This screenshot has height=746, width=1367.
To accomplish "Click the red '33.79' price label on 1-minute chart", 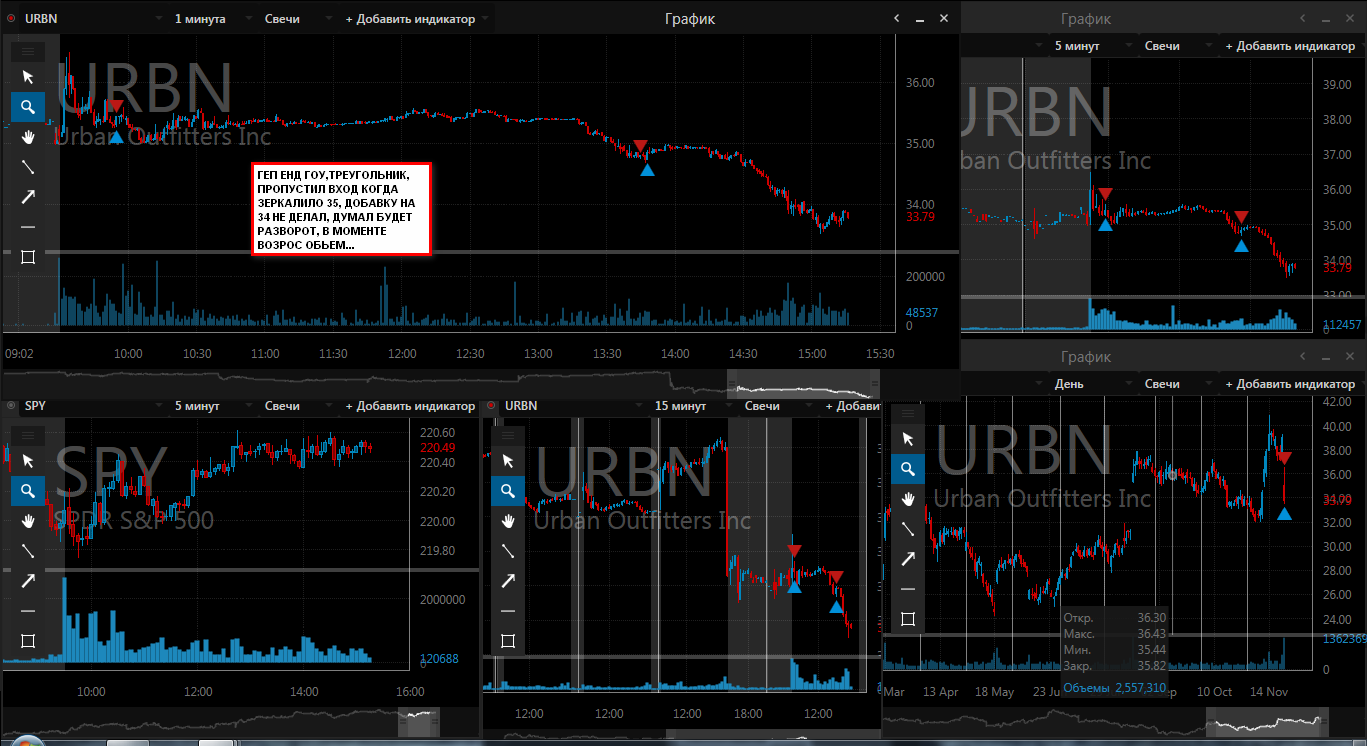I will coord(920,215).
